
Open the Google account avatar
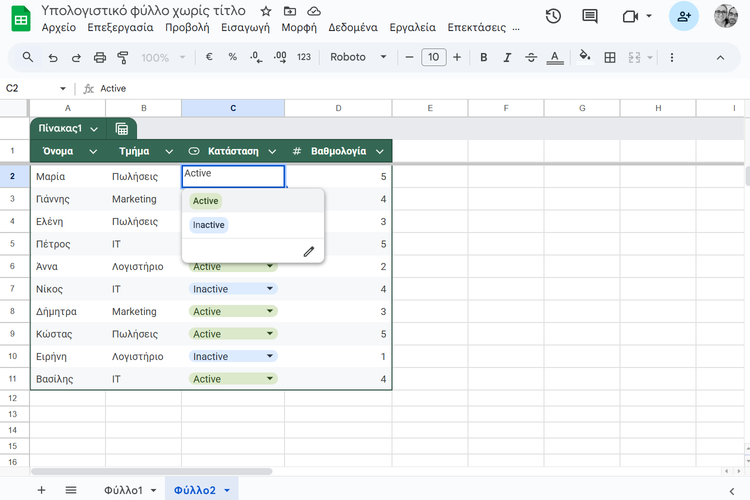726,16
